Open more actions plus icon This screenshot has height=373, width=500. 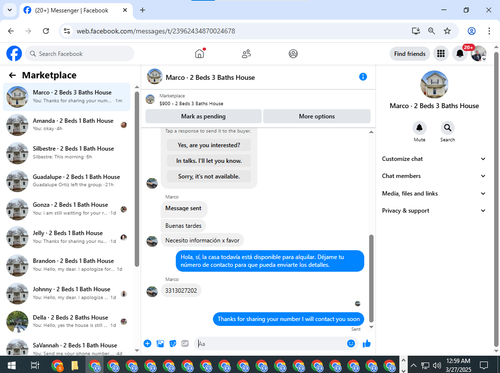pos(147,344)
